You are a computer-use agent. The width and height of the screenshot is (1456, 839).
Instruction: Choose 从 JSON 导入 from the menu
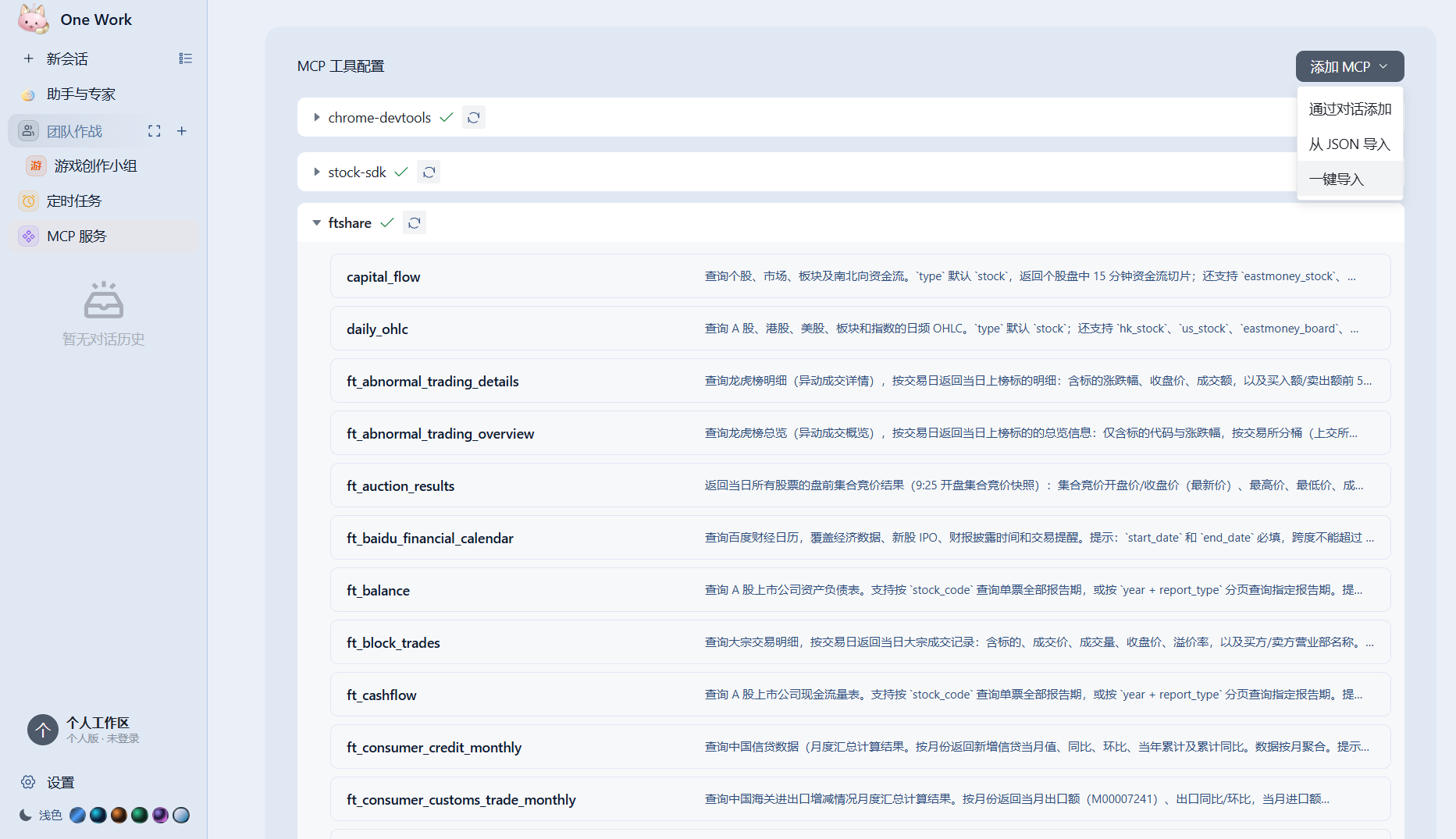pos(1350,144)
